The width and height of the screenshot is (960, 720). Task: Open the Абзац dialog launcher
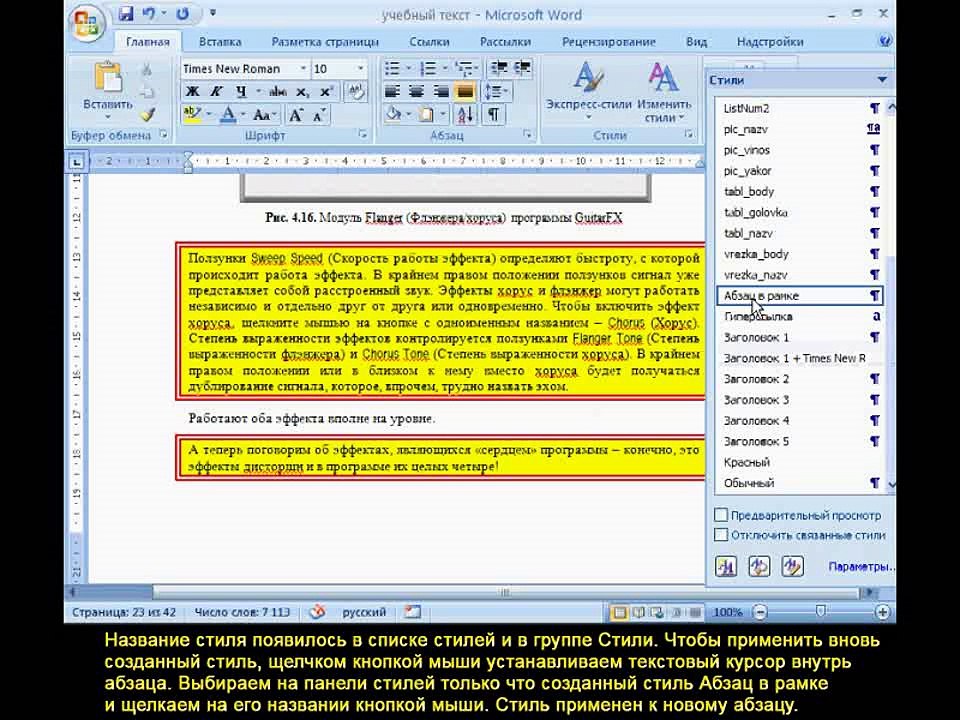[527, 134]
